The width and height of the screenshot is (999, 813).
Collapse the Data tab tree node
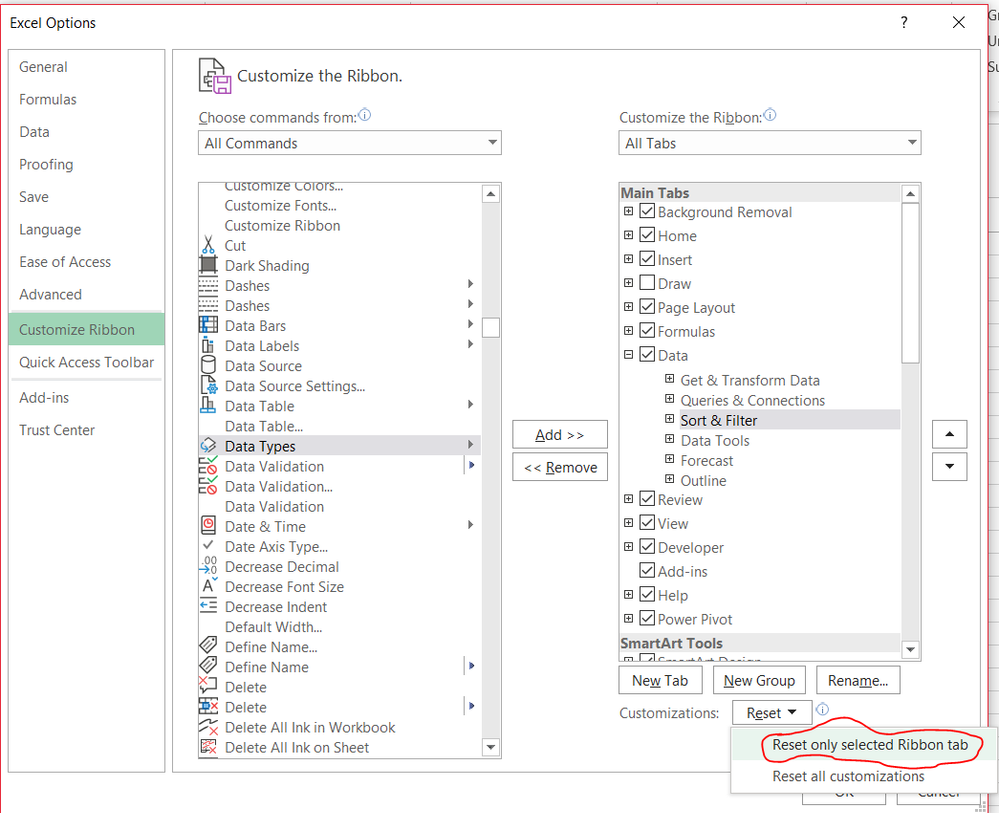(x=628, y=355)
